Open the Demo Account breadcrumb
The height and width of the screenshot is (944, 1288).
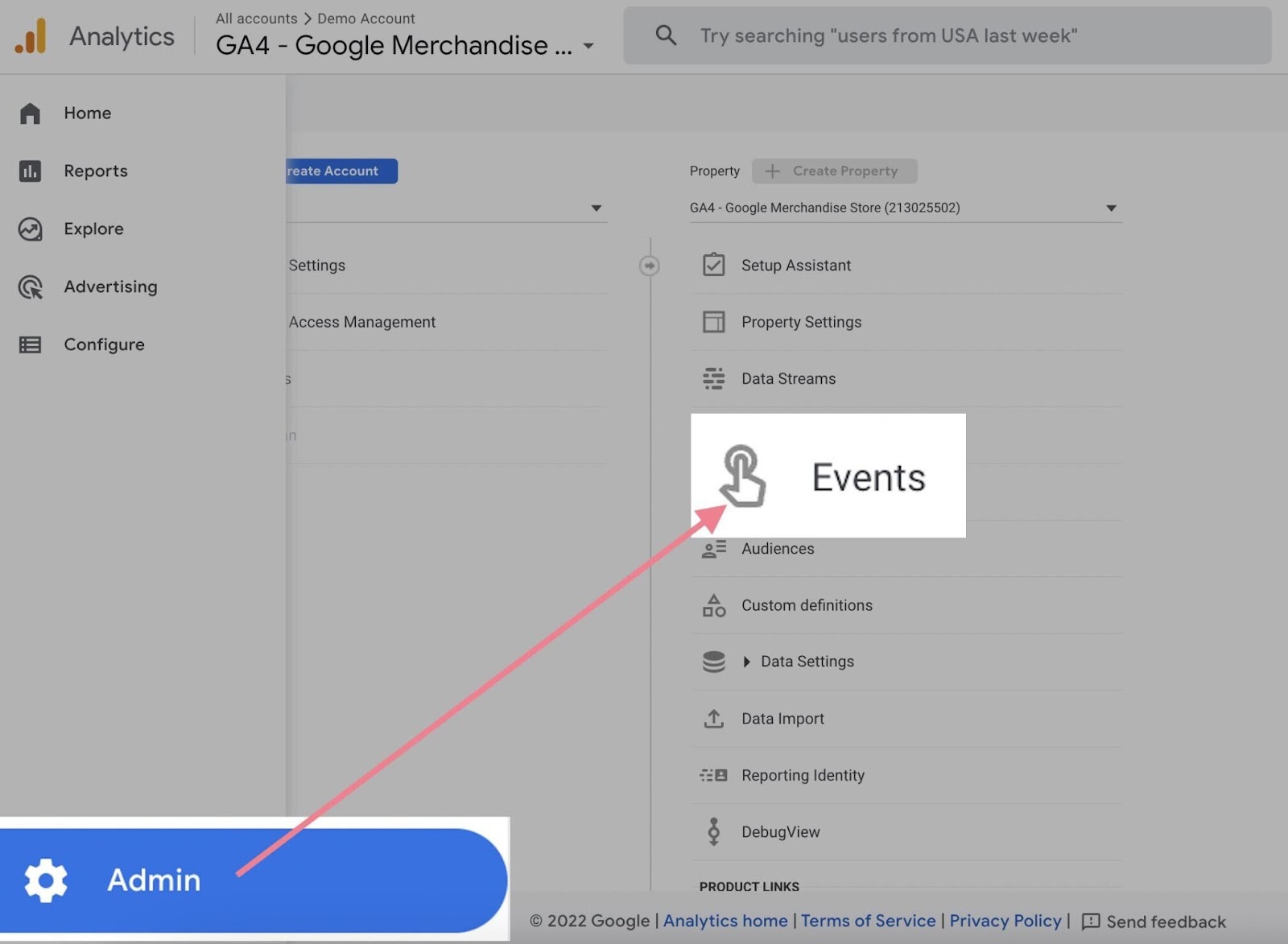pos(365,18)
